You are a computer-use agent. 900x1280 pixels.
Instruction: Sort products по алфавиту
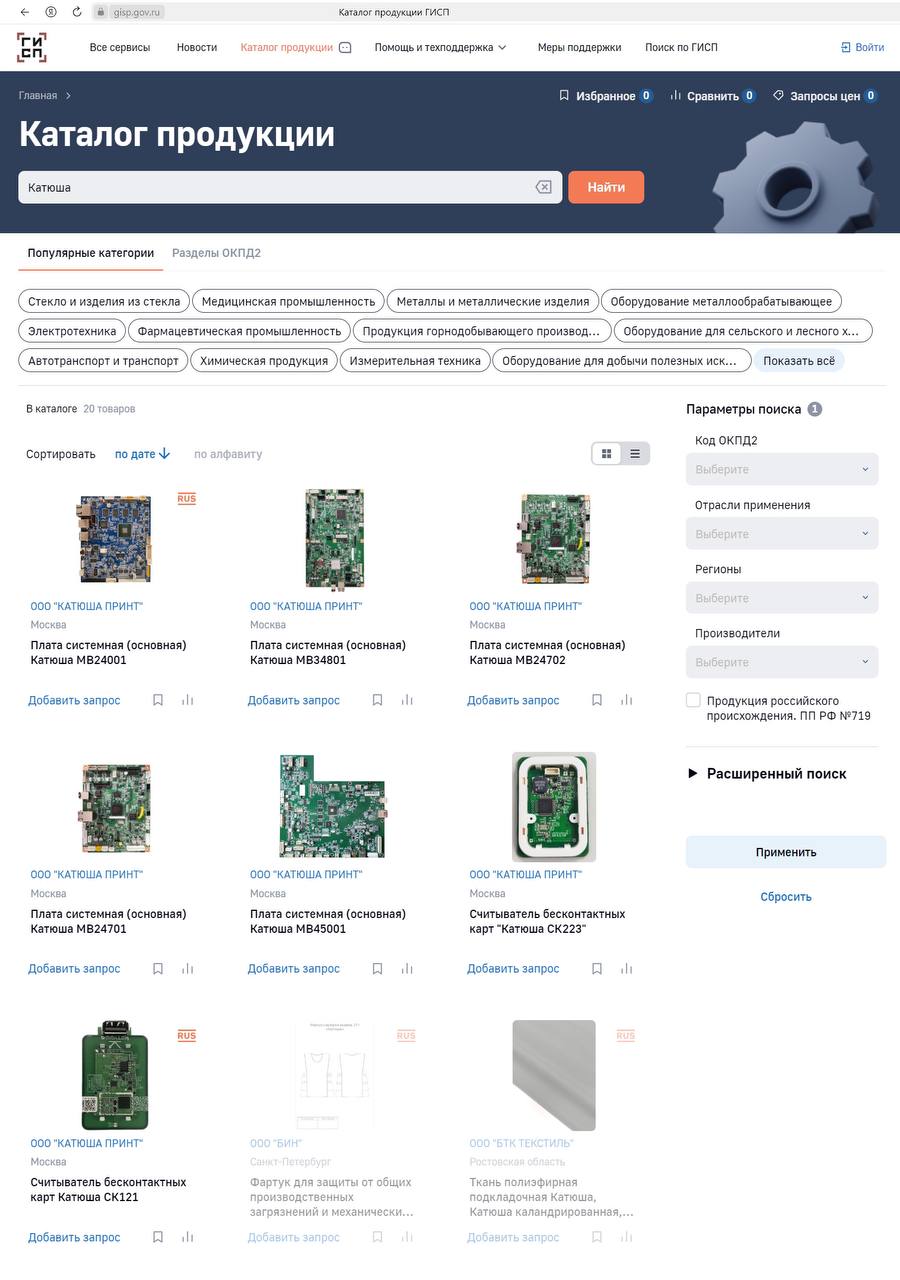228,454
